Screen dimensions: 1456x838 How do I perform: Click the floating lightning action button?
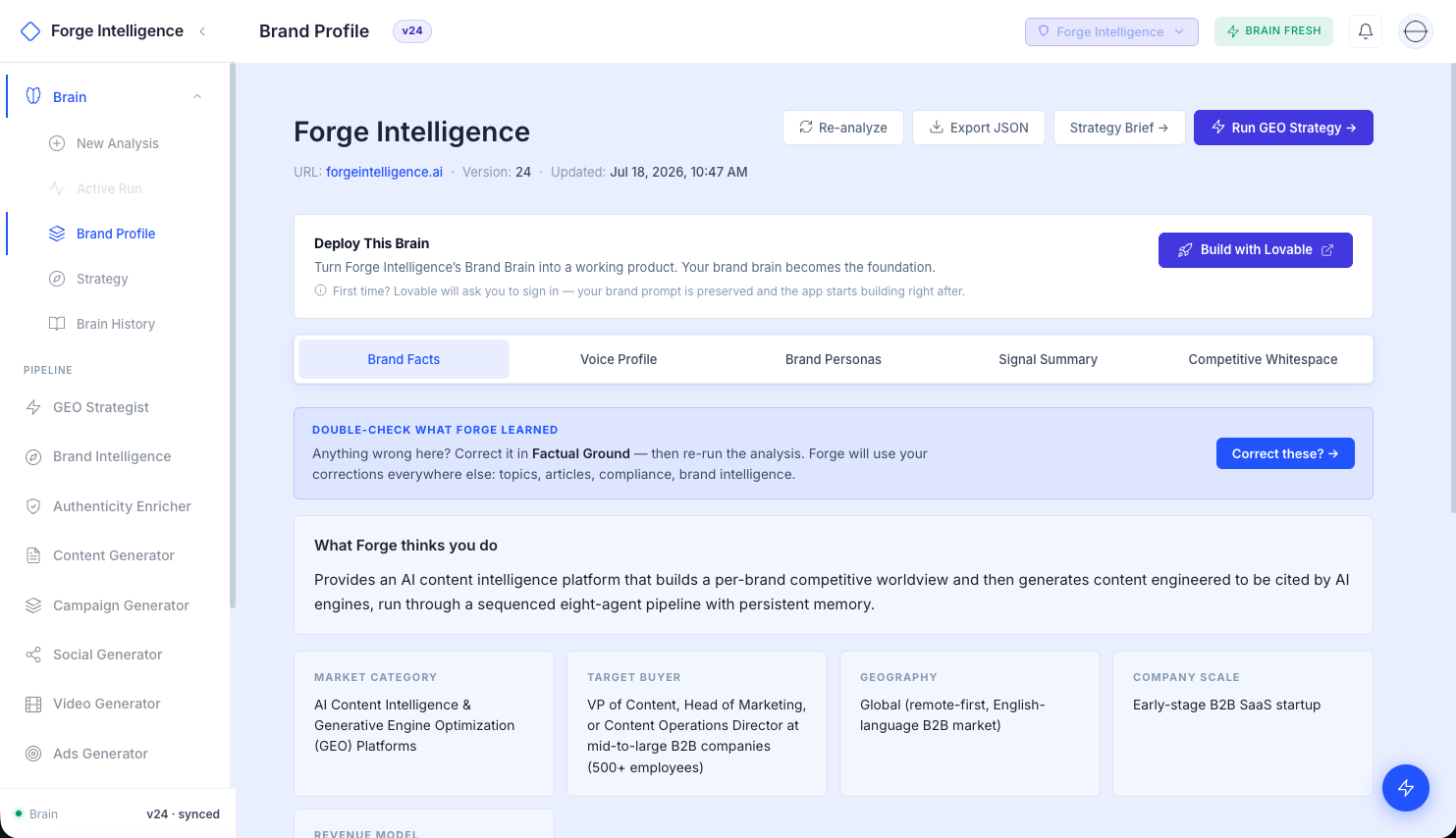(1406, 788)
